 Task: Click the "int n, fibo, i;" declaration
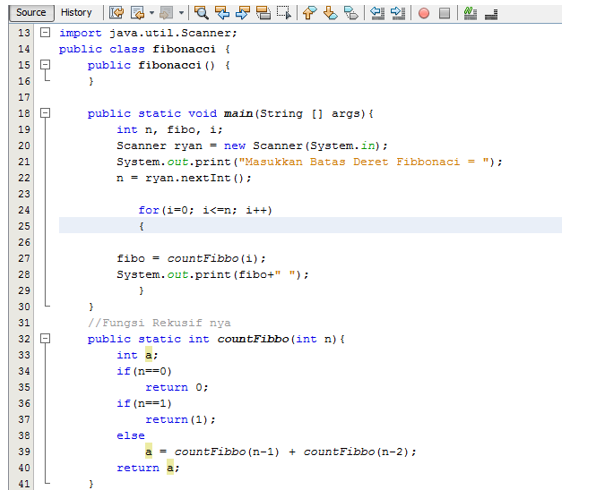pos(170,130)
